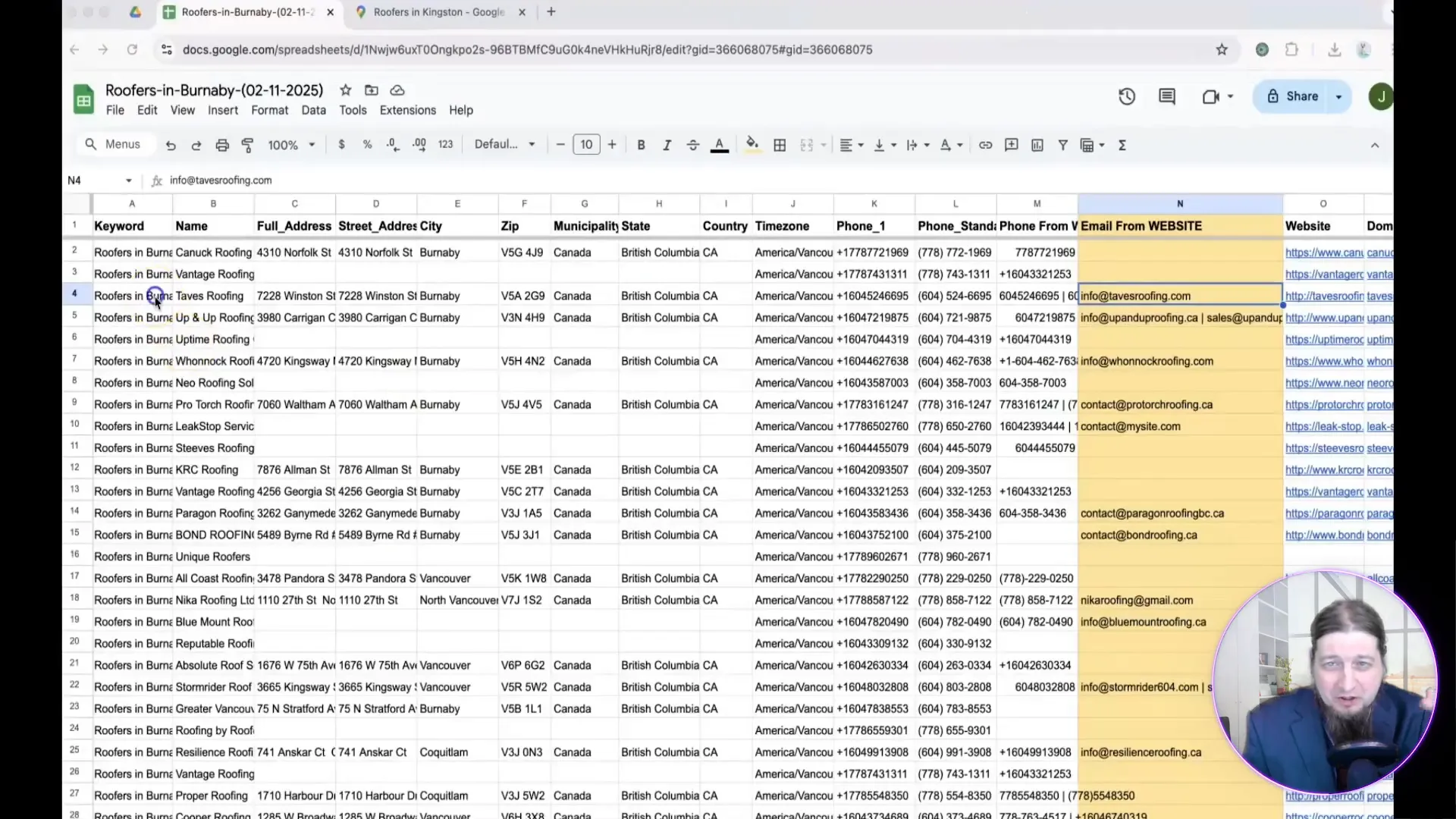Format as currency with dollar icon
The image size is (1456, 819).
click(x=342, y=145)
